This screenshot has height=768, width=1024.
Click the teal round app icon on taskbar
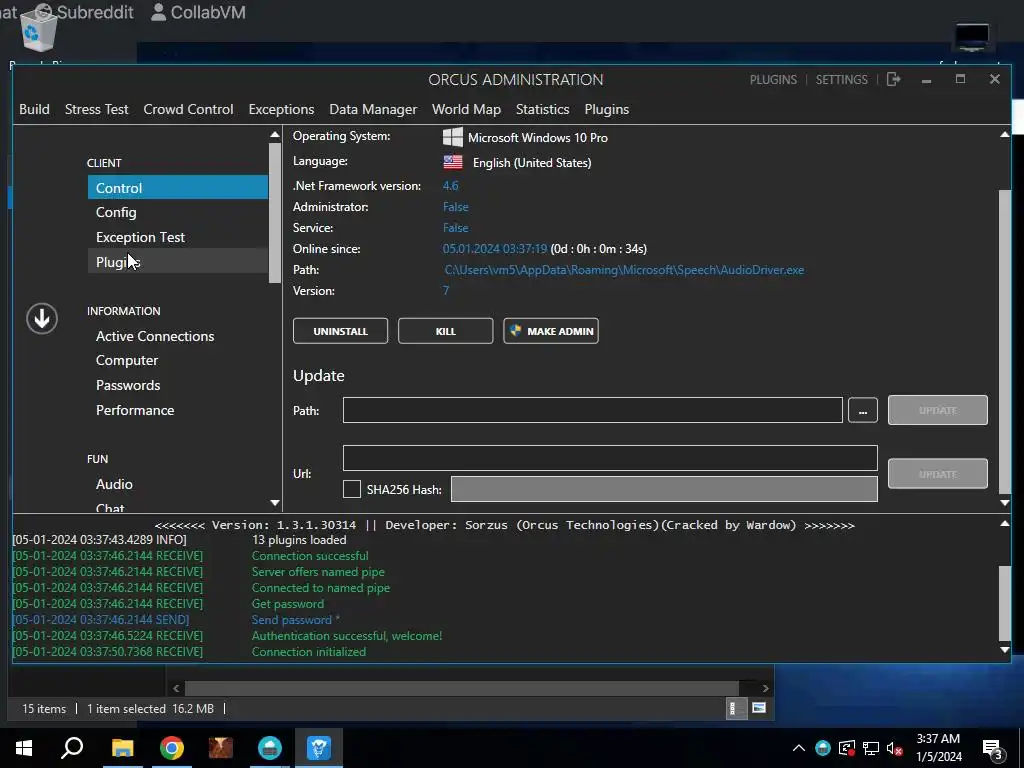click(x=270, y=748)
